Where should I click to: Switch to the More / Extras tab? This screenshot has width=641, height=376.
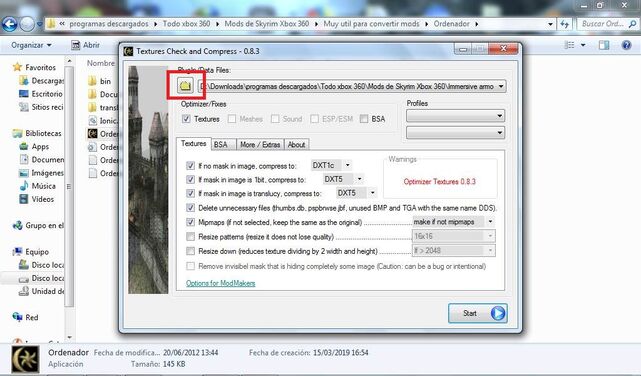(260, 145)
